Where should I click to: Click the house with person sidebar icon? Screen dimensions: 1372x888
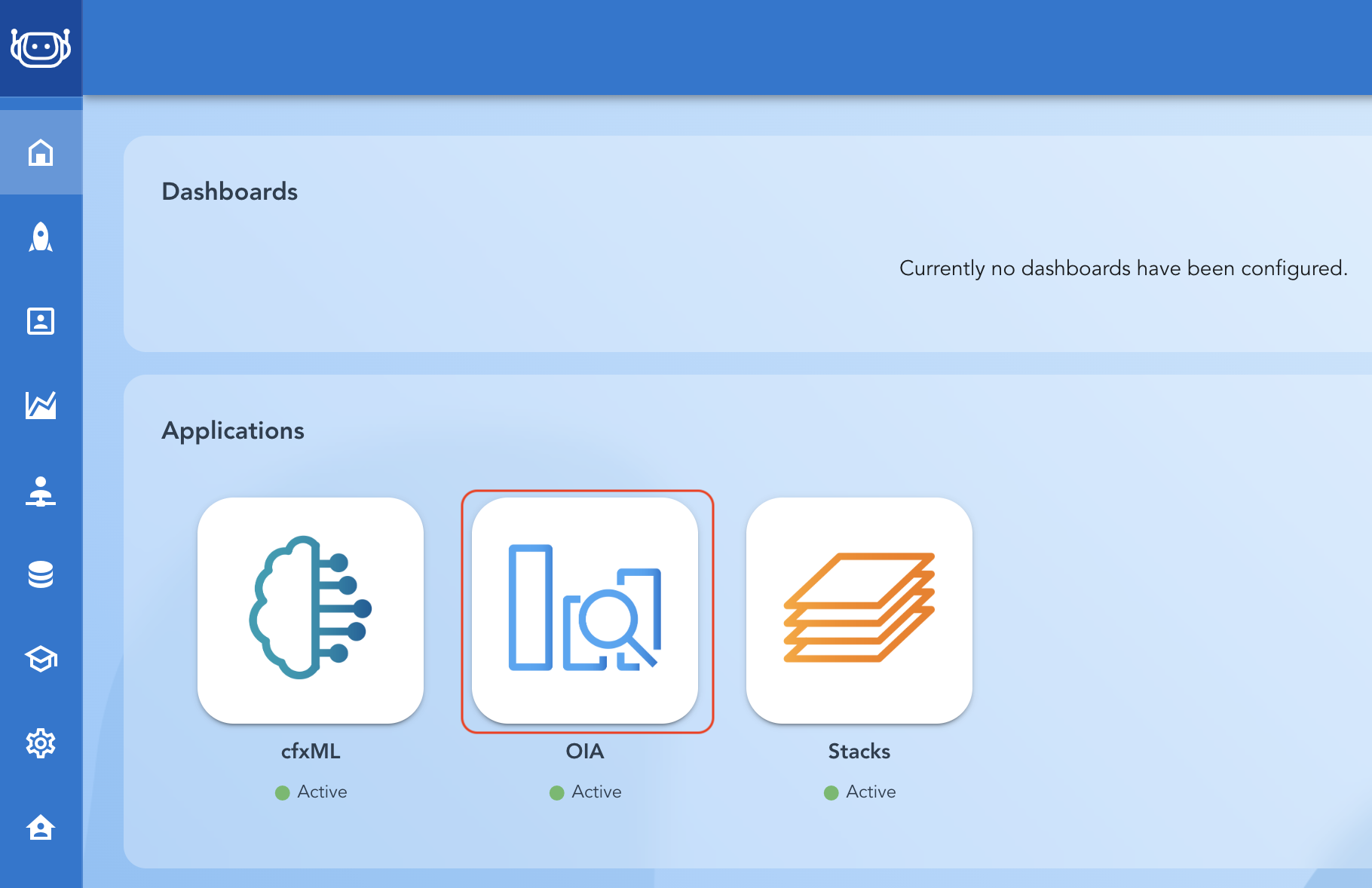click(x=41, y=828)
